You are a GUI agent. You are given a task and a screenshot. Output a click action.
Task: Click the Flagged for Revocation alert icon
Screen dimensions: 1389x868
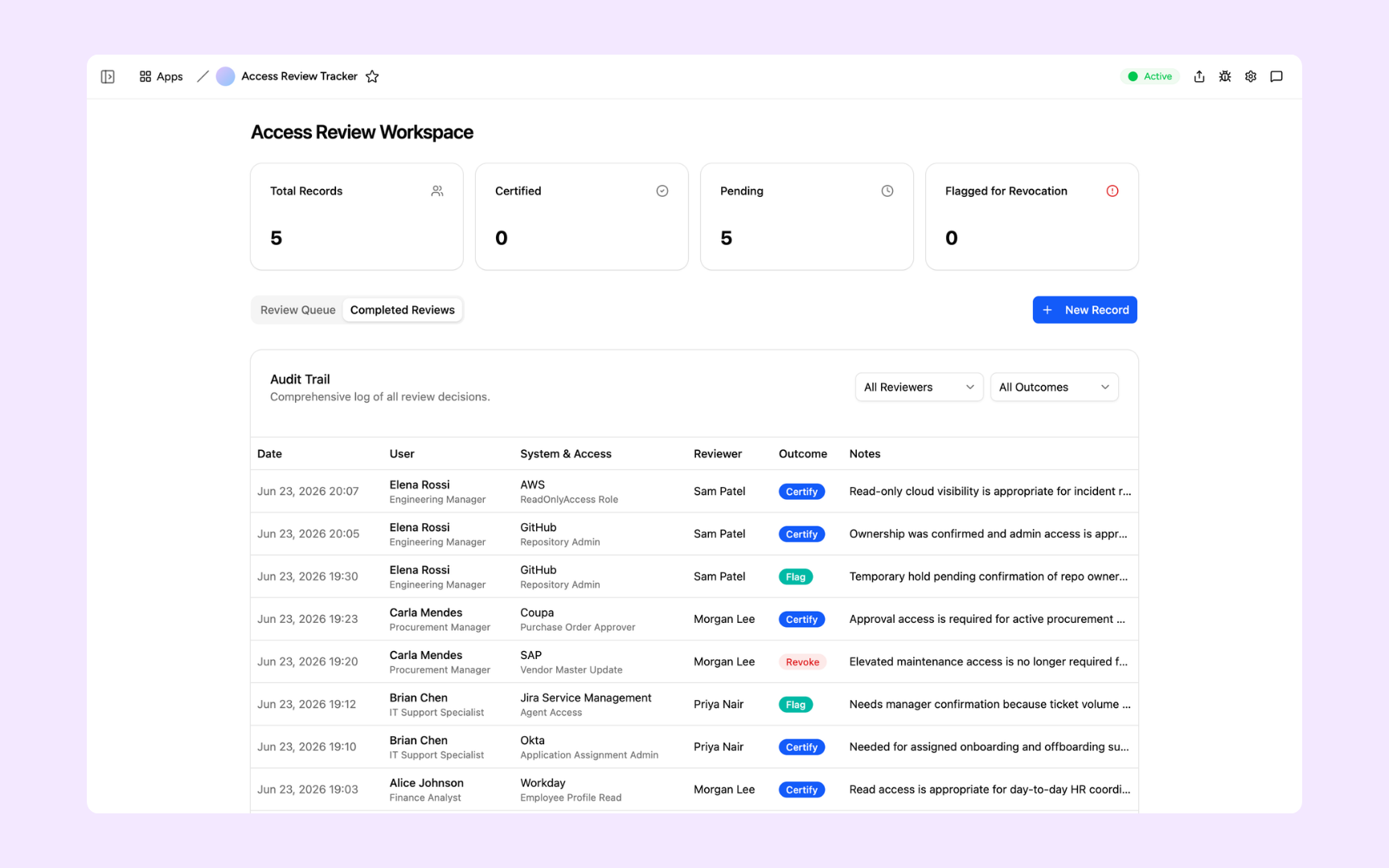(x=1112, y=191)
